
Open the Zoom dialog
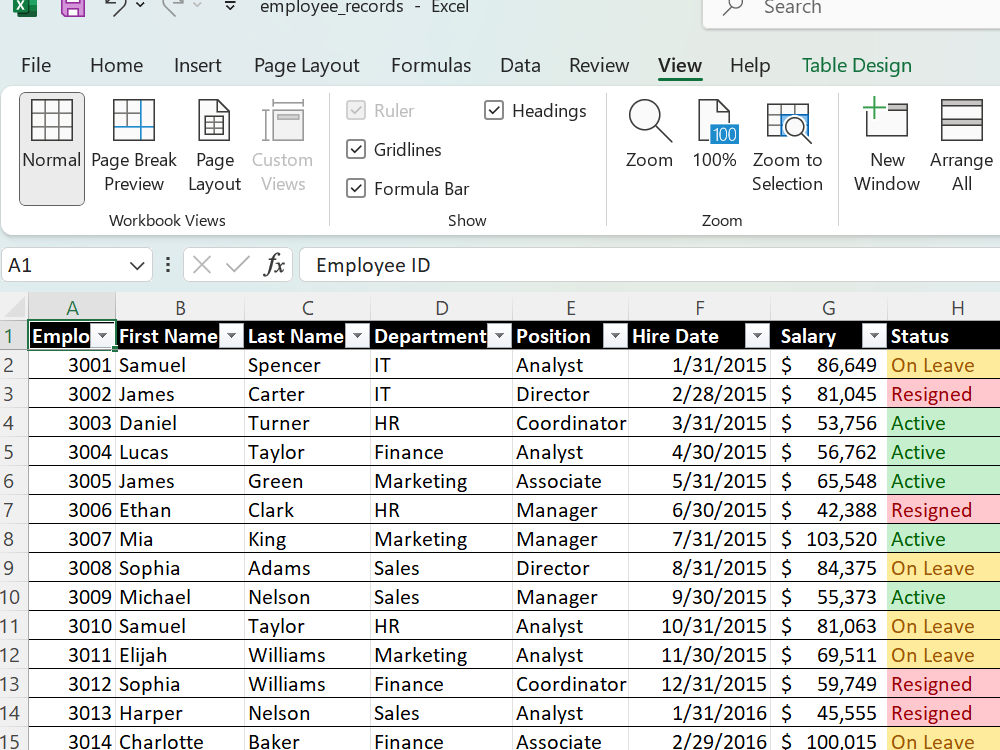pos(649,134)
